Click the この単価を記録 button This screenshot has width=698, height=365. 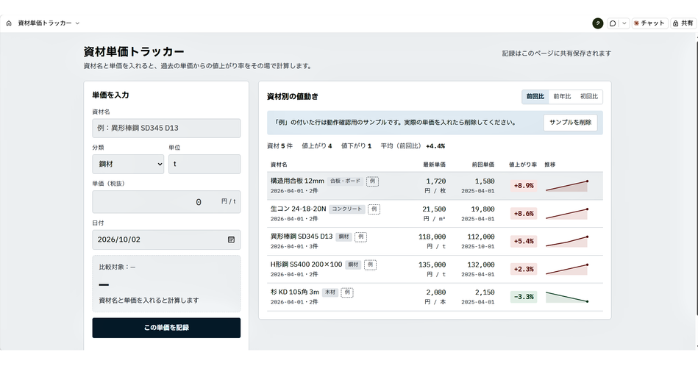point(166,328)
